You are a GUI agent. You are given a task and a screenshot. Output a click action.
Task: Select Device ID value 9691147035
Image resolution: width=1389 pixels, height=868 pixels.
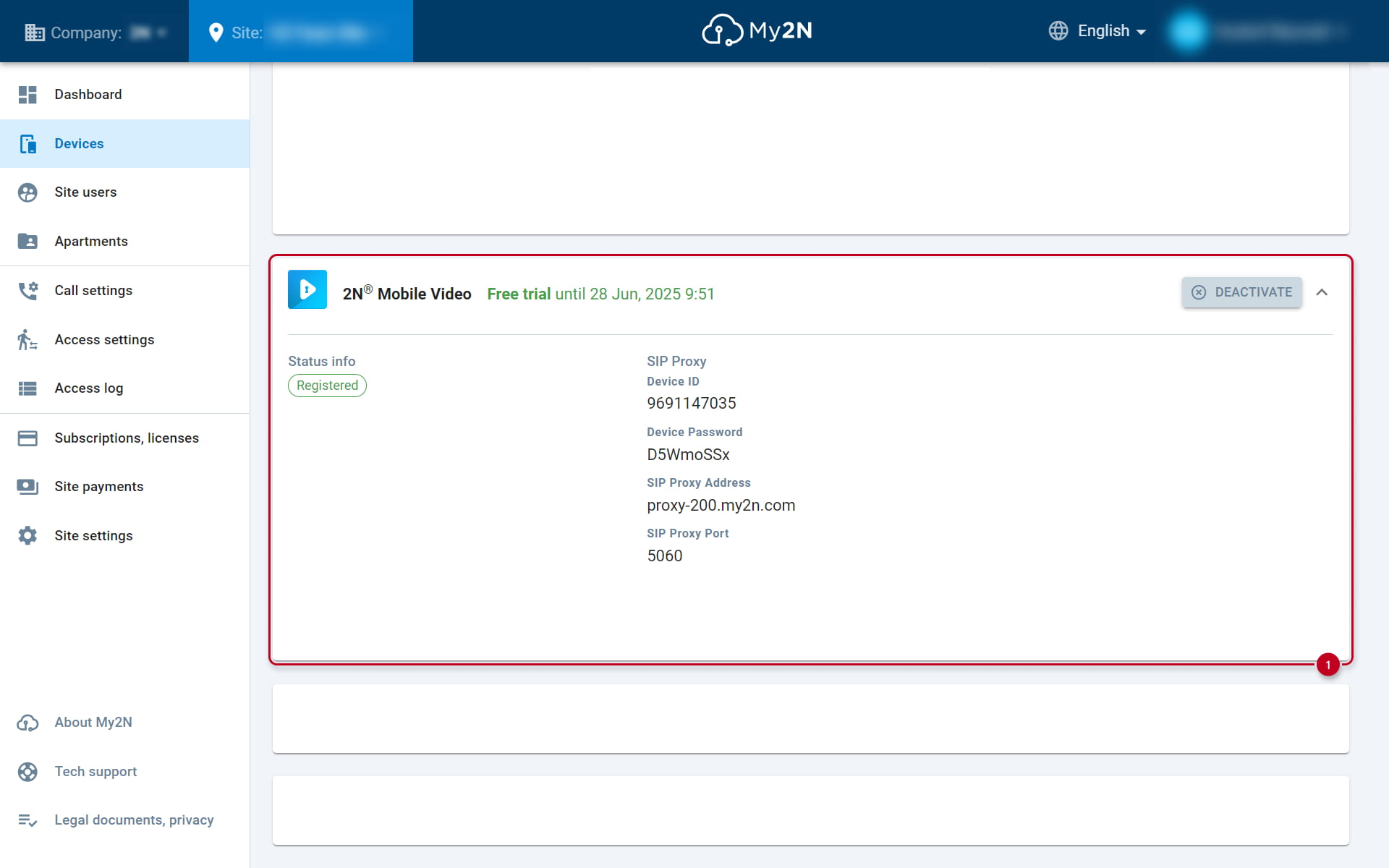tap(692, 404)
